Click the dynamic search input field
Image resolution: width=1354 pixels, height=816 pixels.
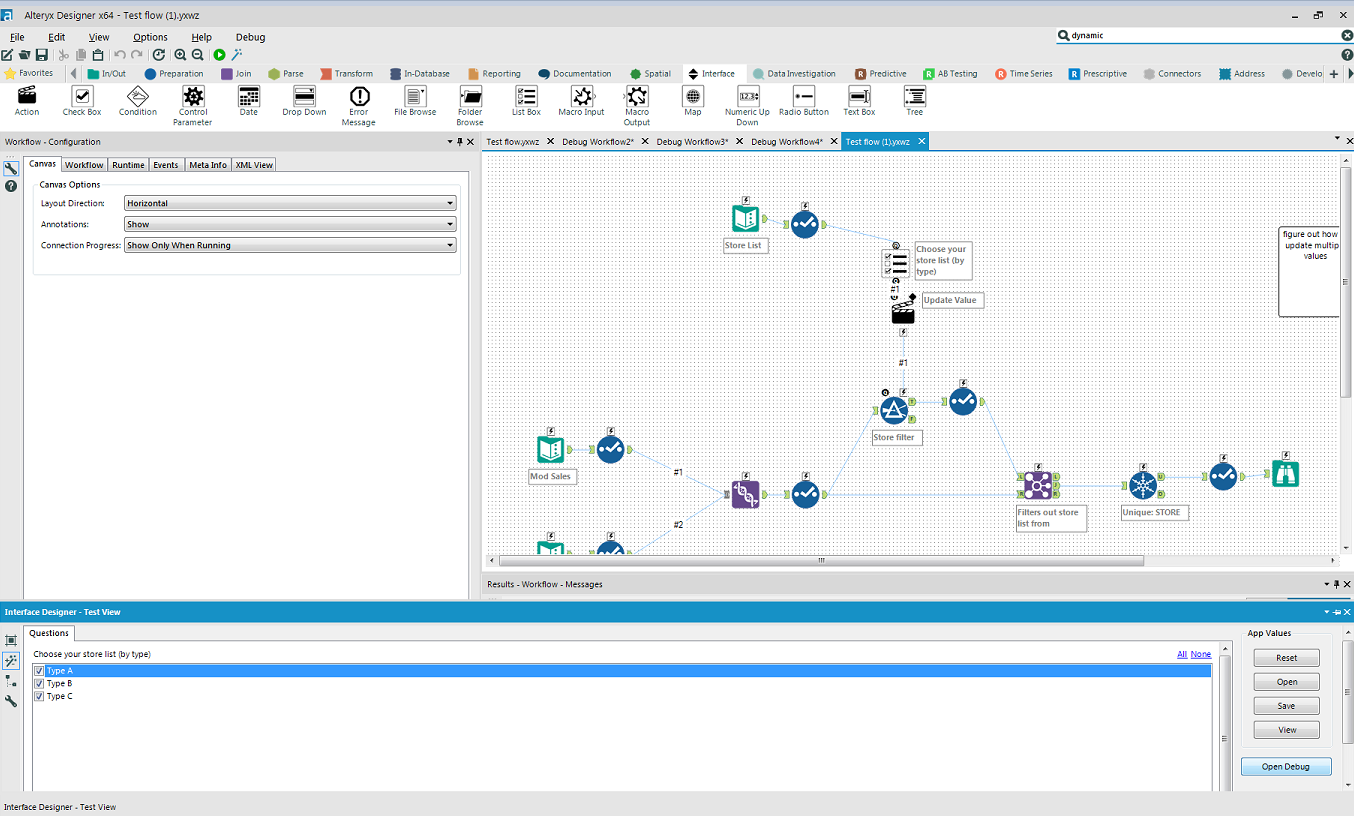[x=1200, y=35]
